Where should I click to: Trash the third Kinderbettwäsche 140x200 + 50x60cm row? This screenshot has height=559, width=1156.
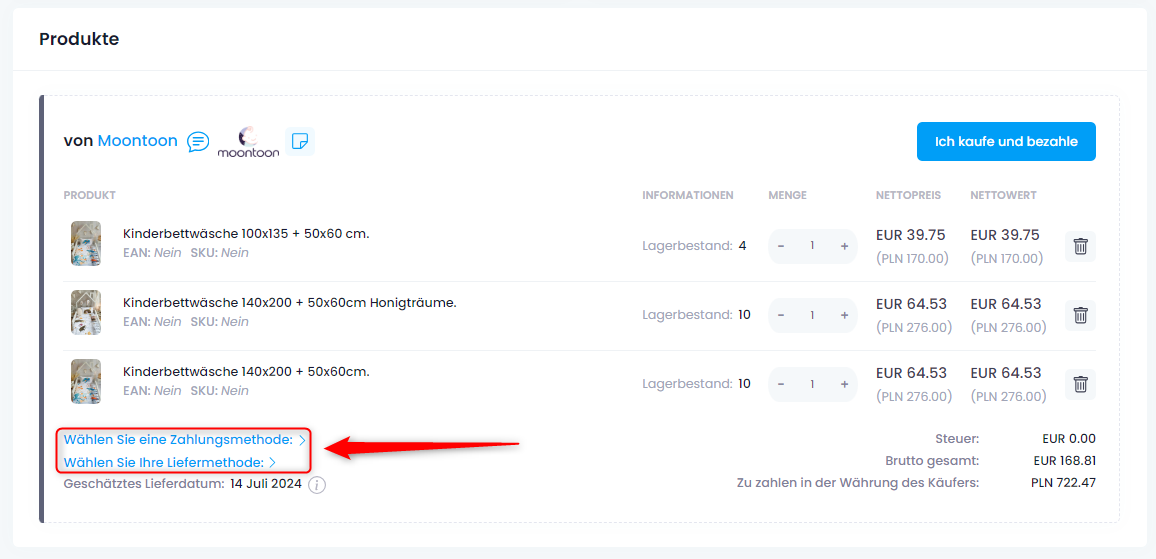tap(1080, 384)
